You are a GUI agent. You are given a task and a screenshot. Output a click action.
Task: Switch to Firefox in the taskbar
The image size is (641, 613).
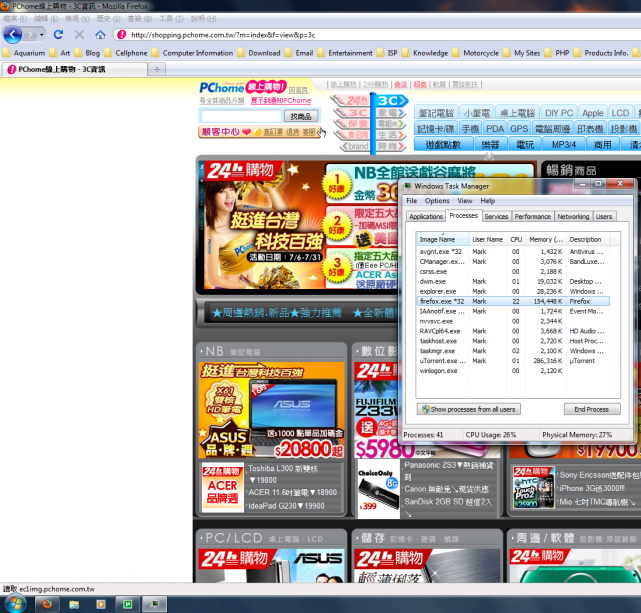pos(47,604)
